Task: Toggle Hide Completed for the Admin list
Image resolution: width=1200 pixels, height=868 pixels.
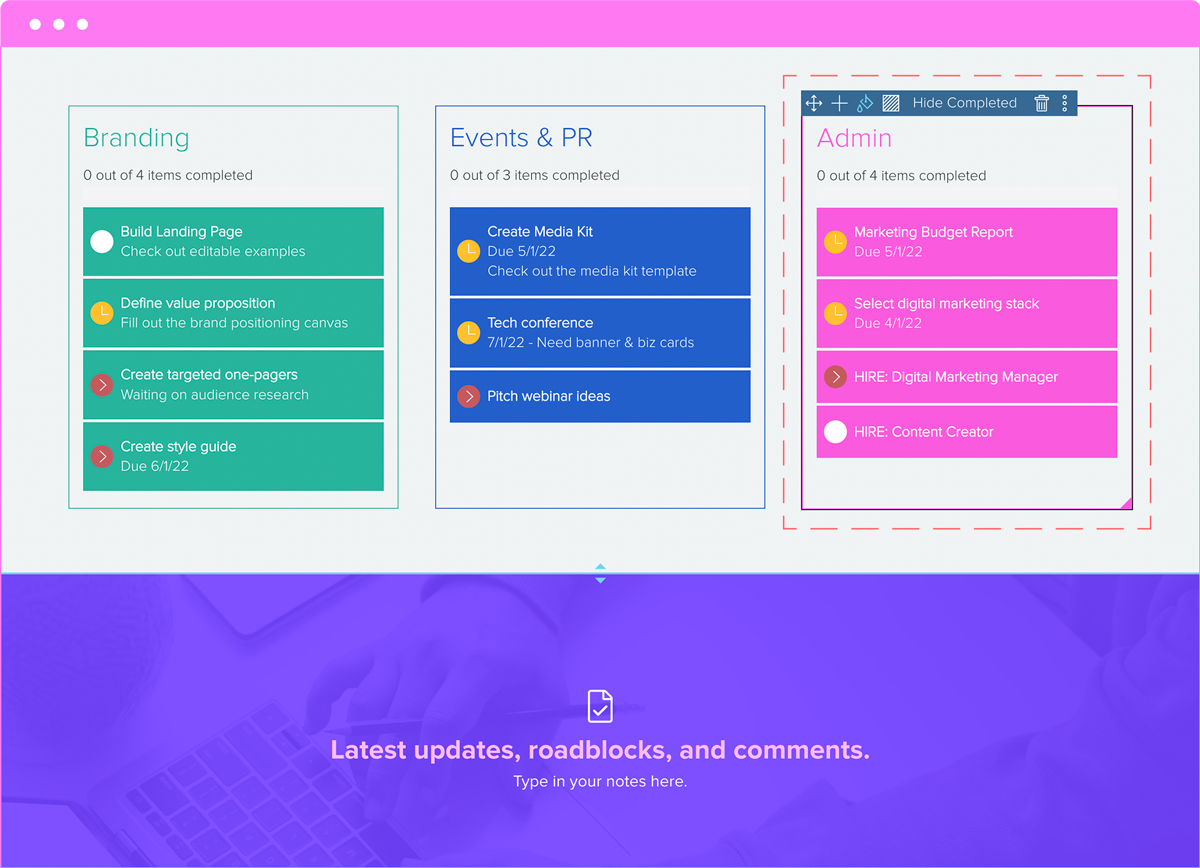Action: pyautogui.click(x=963, y=103)
